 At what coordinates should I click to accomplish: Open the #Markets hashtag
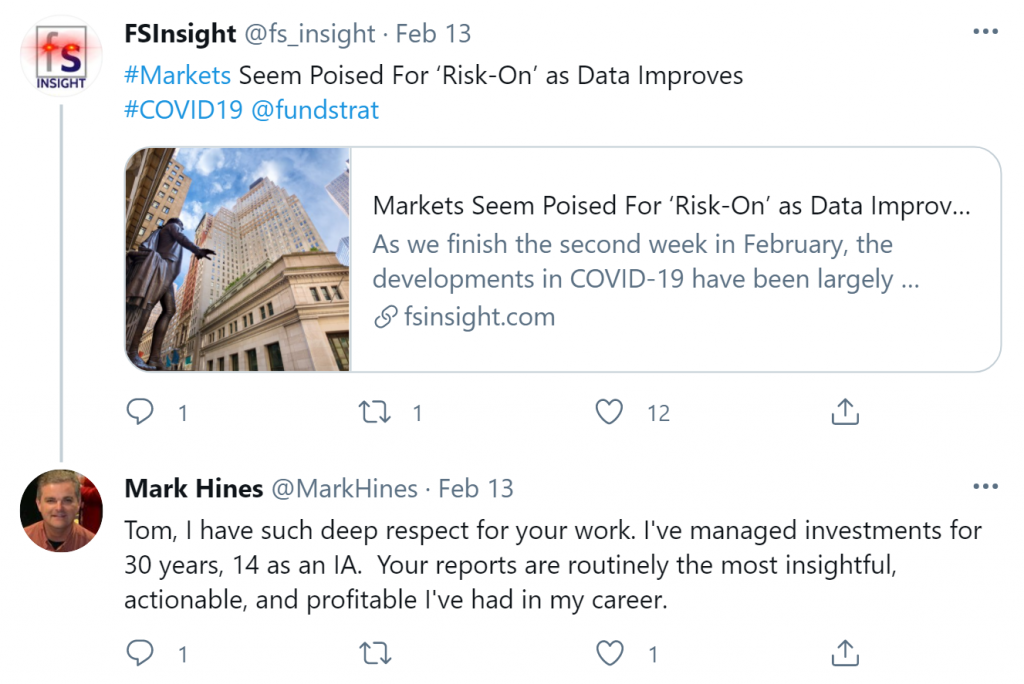pos(177,75)
